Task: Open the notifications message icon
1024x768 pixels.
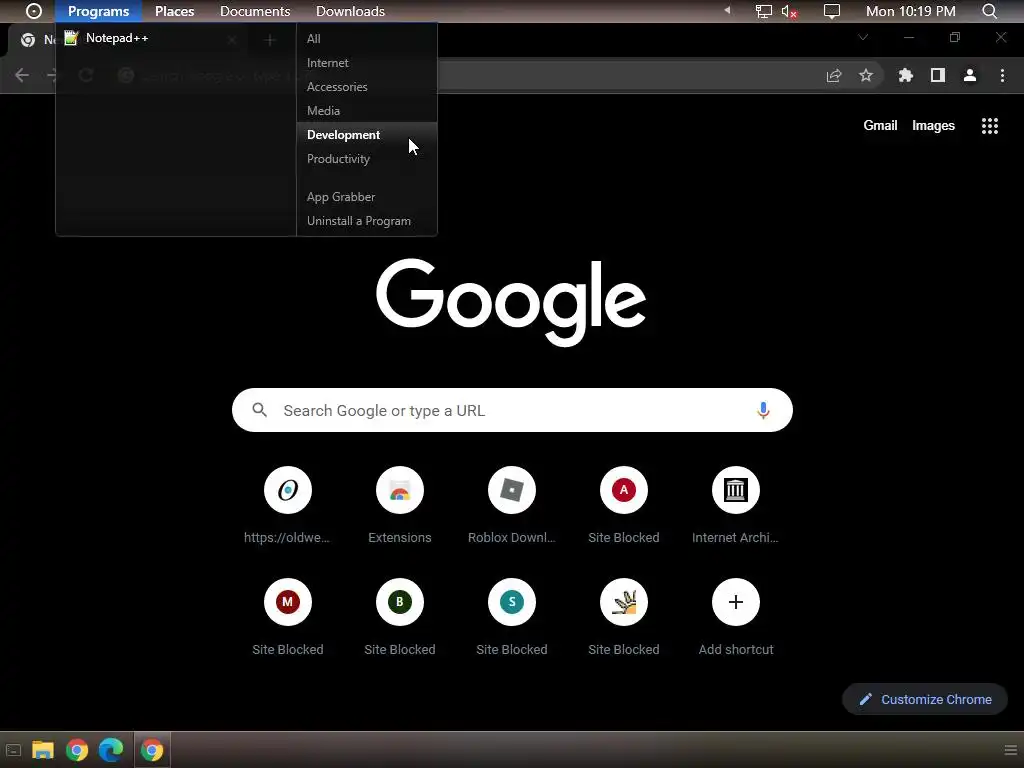Action: [x=831, y=11]
